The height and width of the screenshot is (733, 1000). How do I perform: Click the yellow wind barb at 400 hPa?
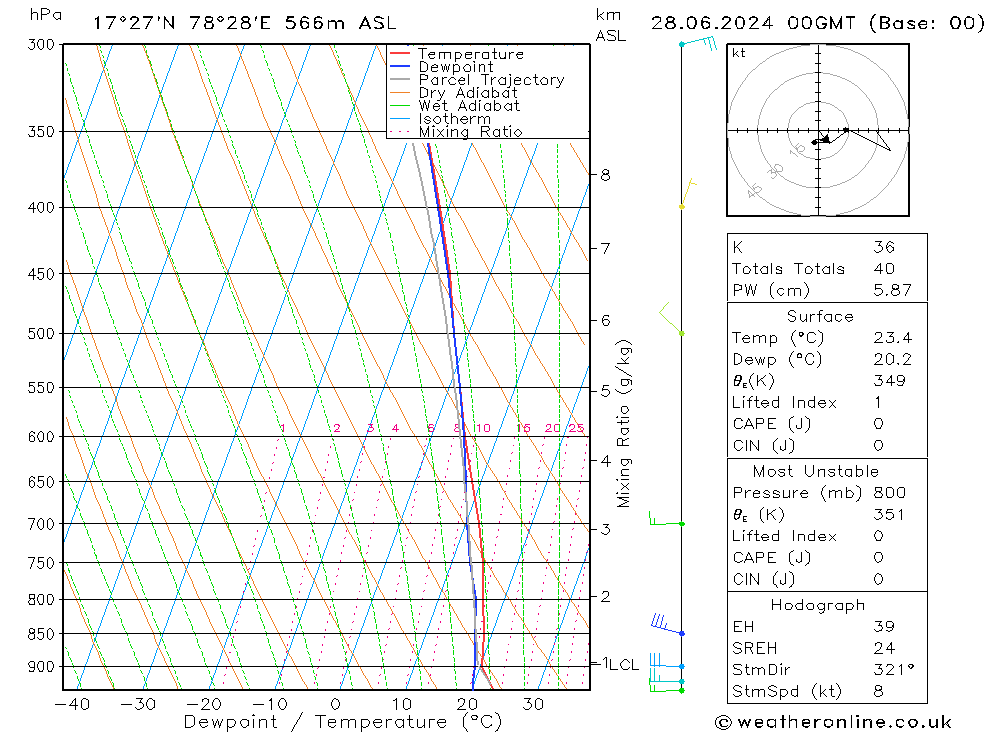[687, 194]
